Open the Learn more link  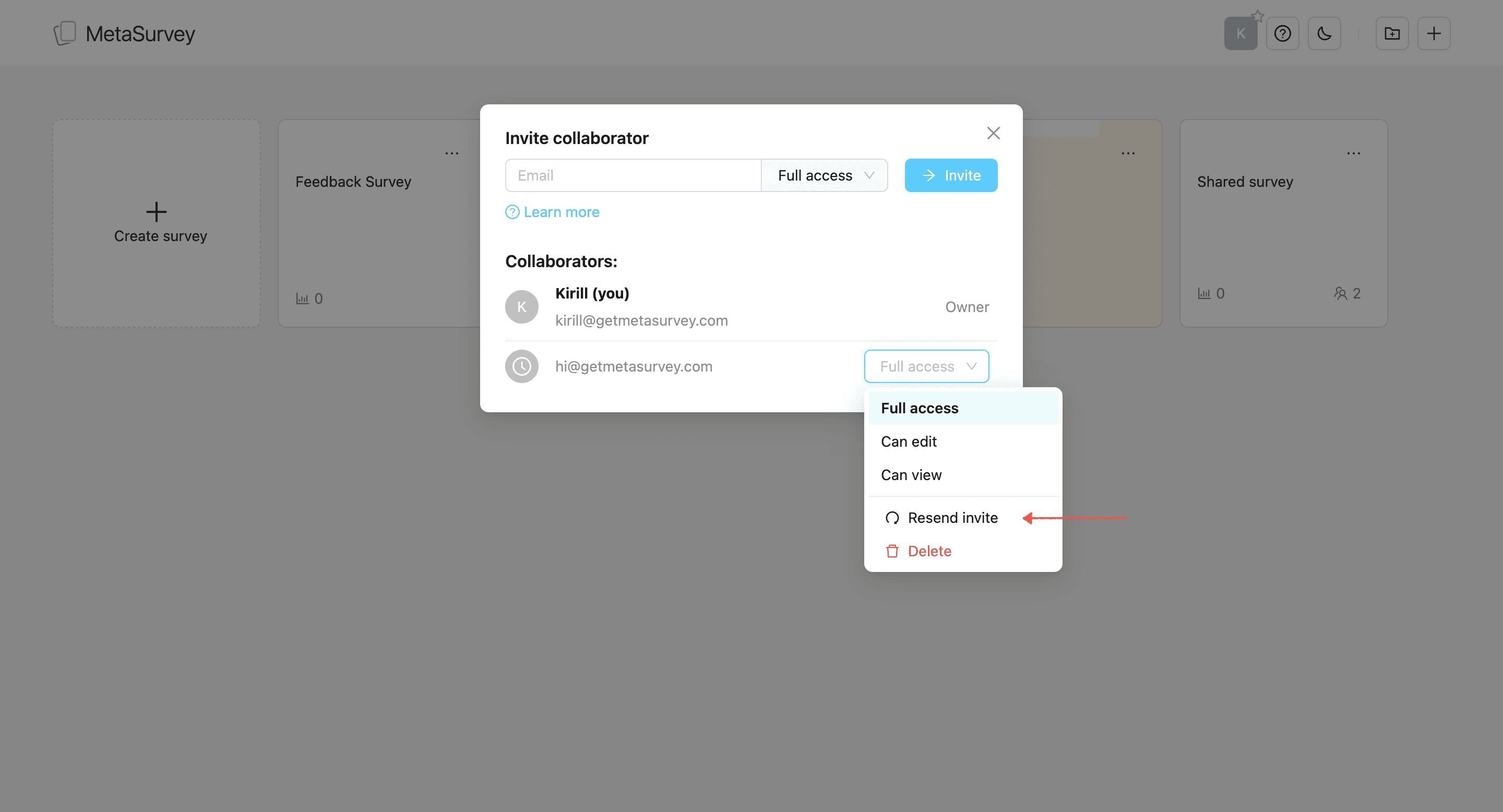tap(560, 212)
